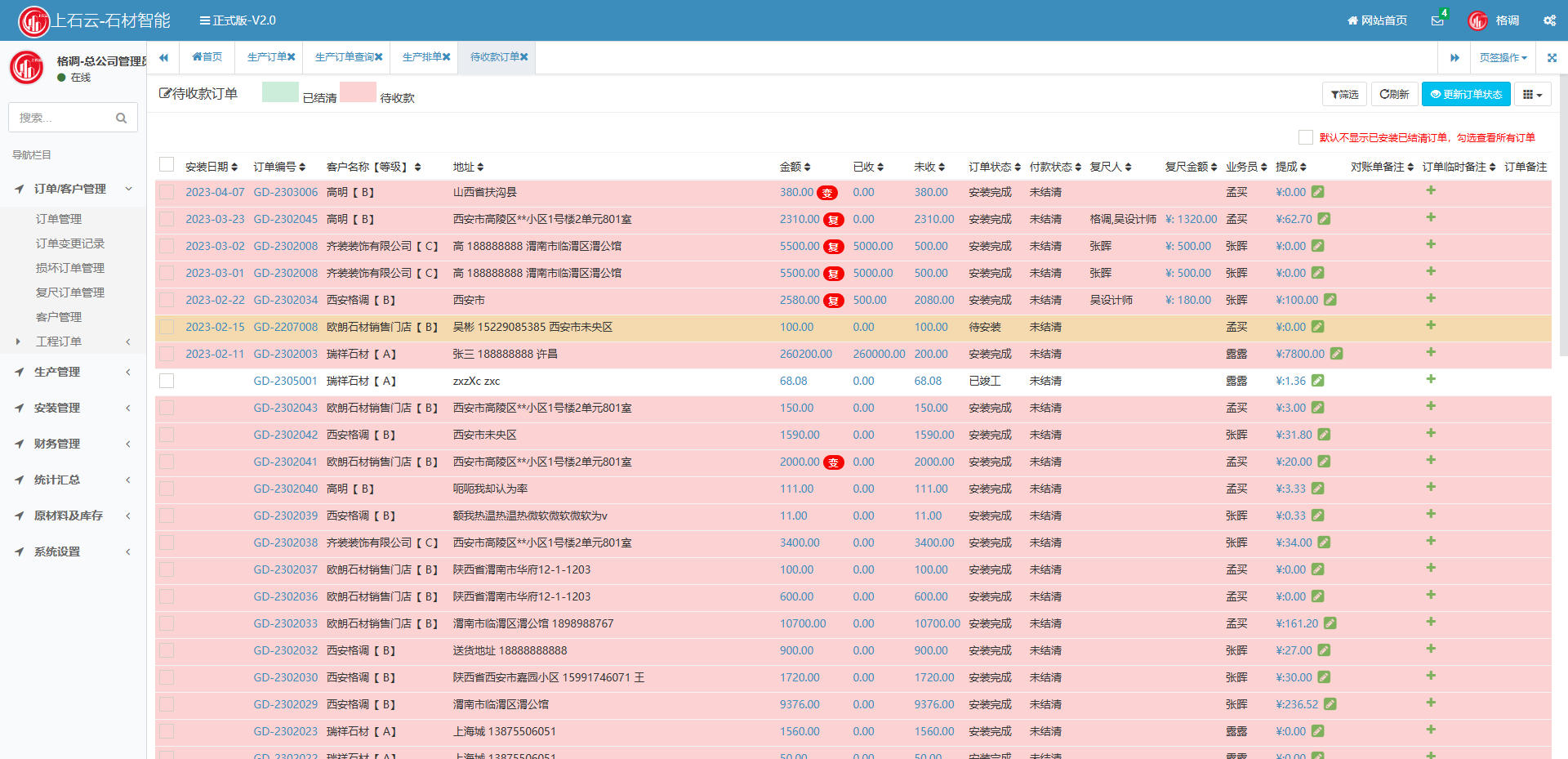Close the 生产订单查询 tab
Screen dimensions: 1568x759
[x=379, y=57]
